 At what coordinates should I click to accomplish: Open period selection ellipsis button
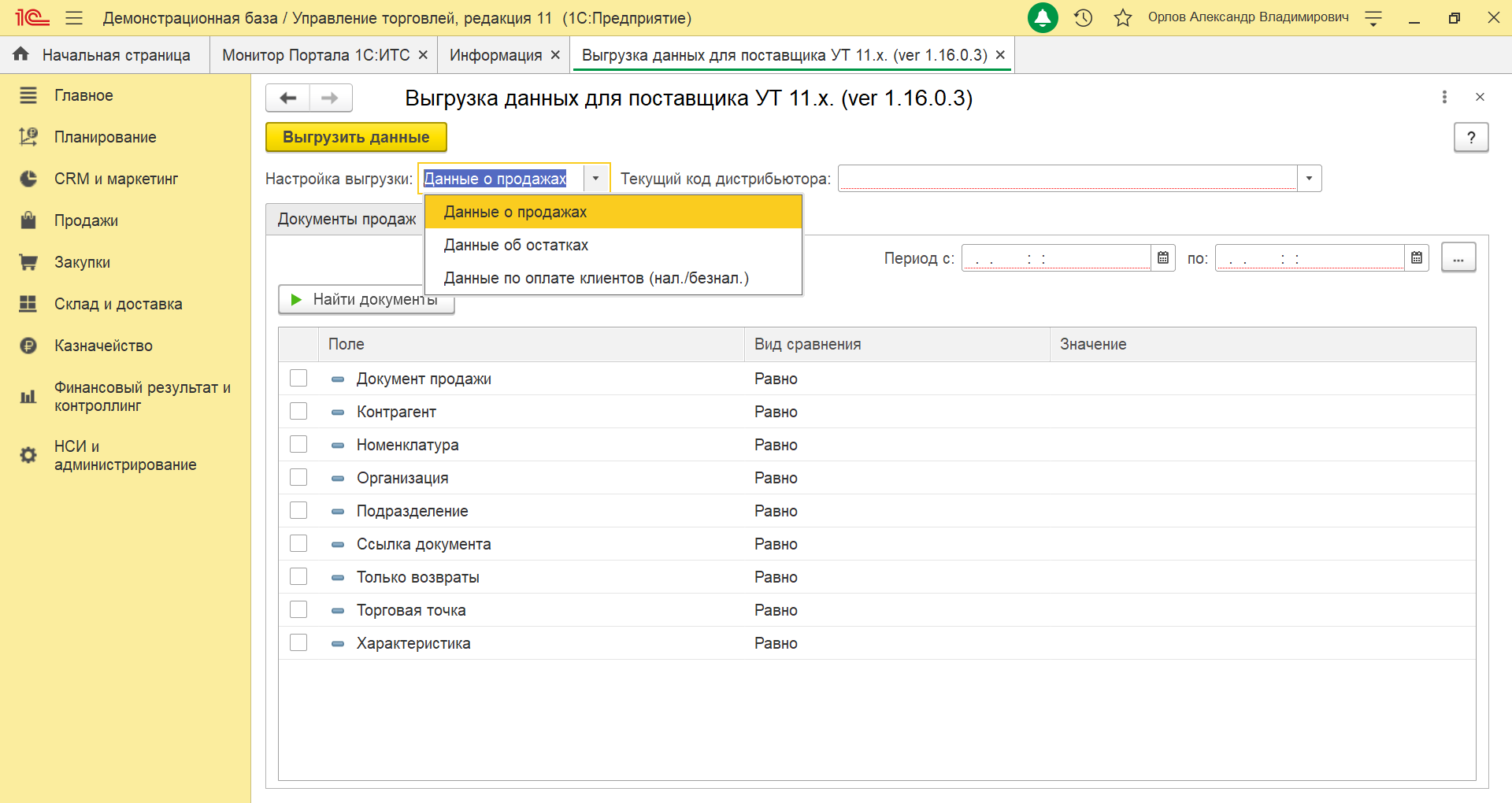pyautogui.click(x=1458, y=257)
